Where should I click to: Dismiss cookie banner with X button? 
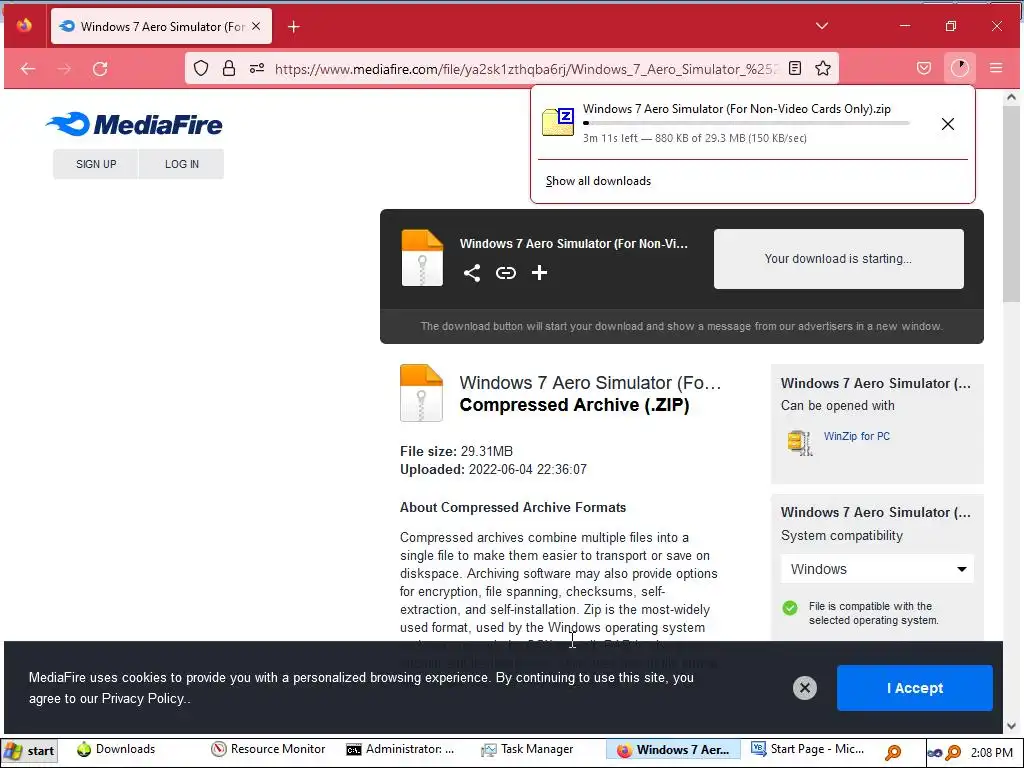[x=805, y=688]
